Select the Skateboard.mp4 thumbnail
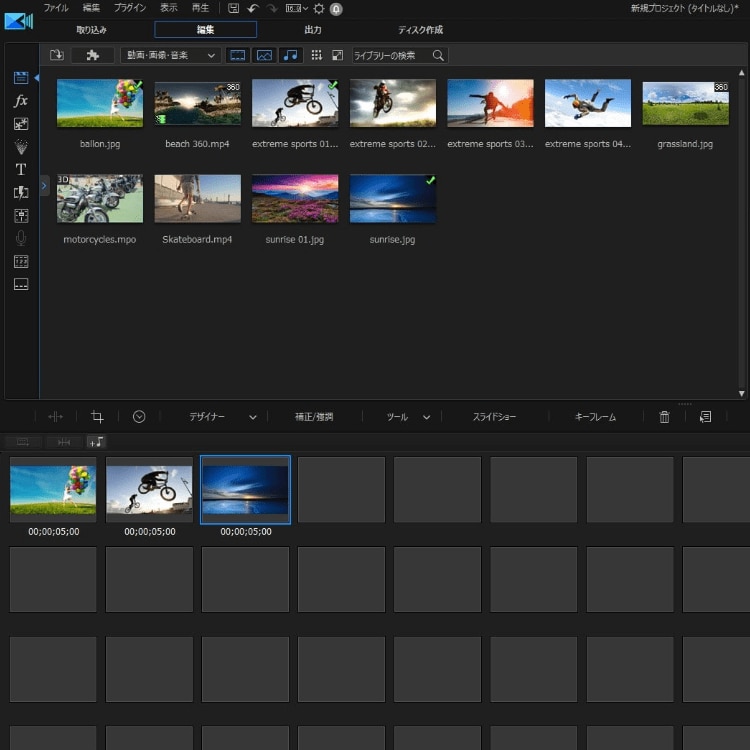Screen dimensions: 750x750 click(x=198, y=199)
